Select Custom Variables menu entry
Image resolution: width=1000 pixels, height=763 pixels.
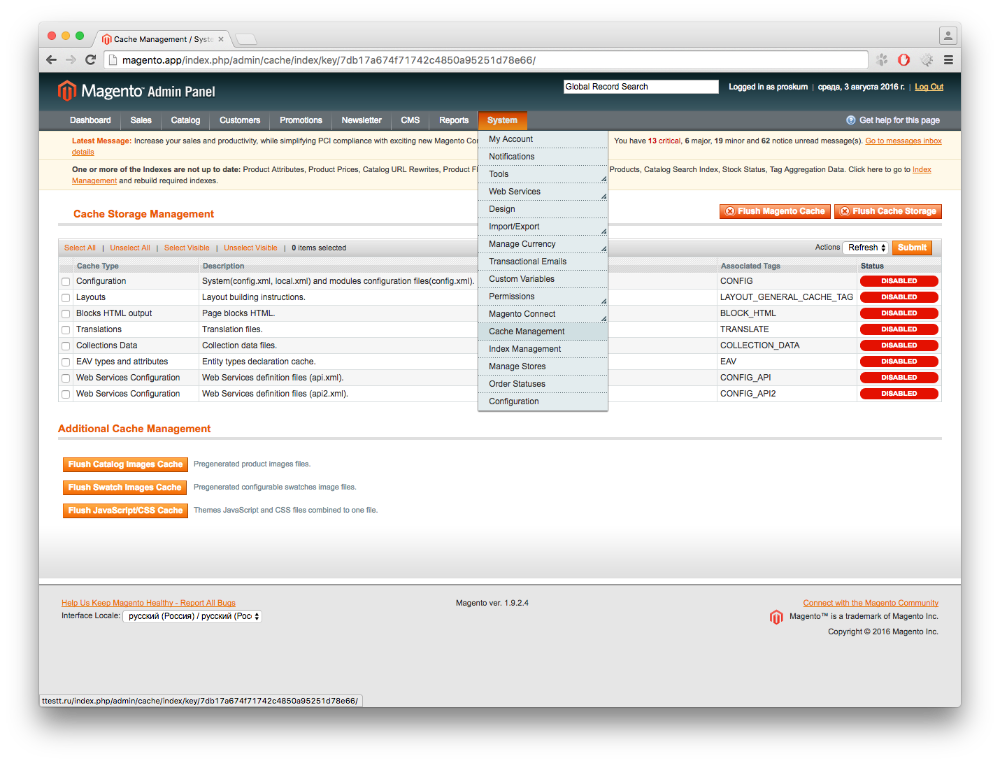pos(543,279)
